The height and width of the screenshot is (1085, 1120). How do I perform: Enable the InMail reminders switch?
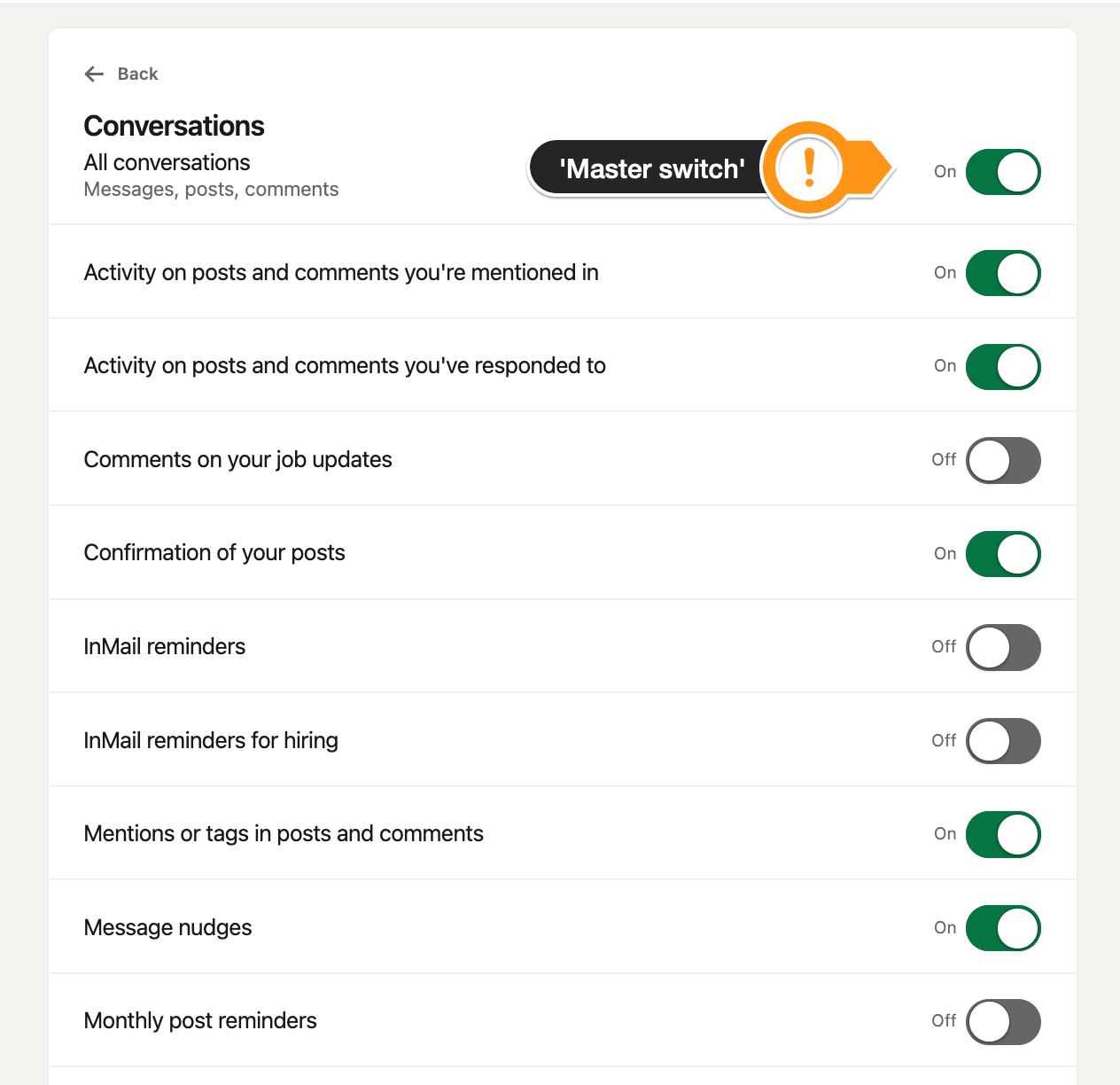1003,647
